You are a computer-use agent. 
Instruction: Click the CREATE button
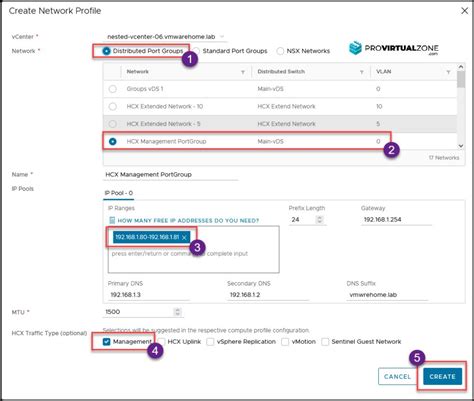(442, 377)
